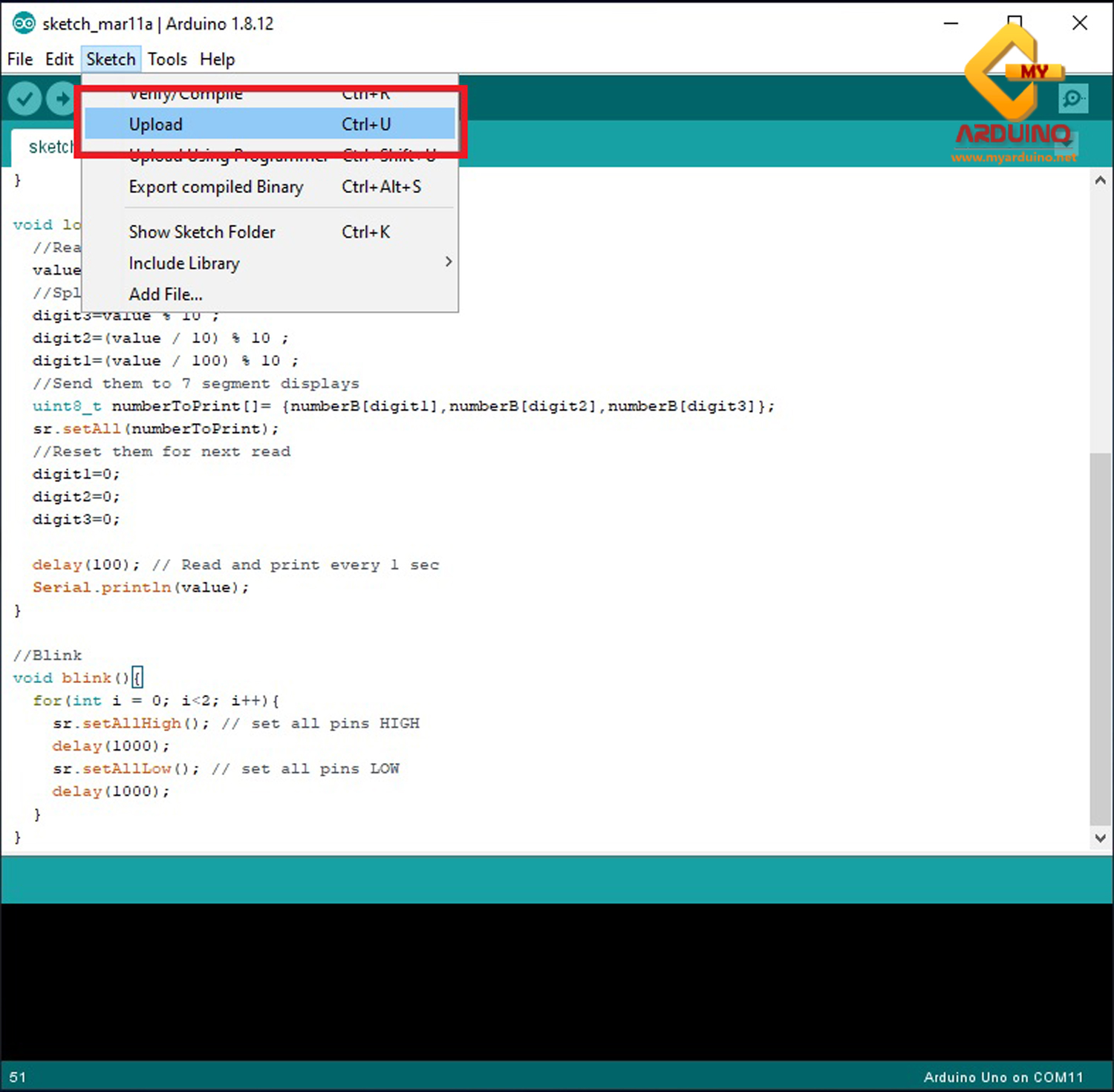Viewport: 1114px width, 1092px height.
Task: Click the scrollbar up arrow icon
Action: pos(1100,179)
